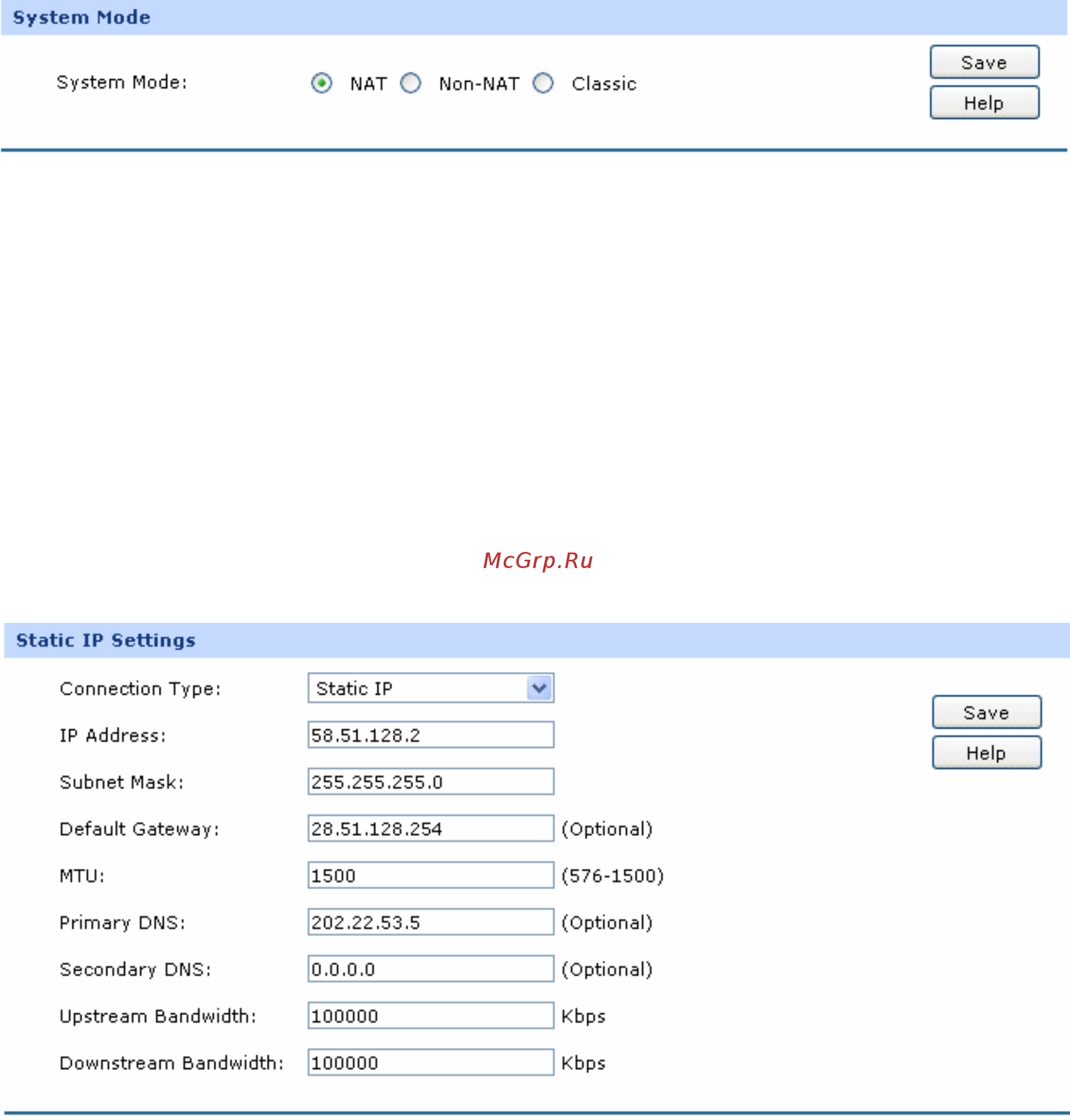1070x1120 pixels.
Task: Click the MTU input field
Action: point(430,875)
